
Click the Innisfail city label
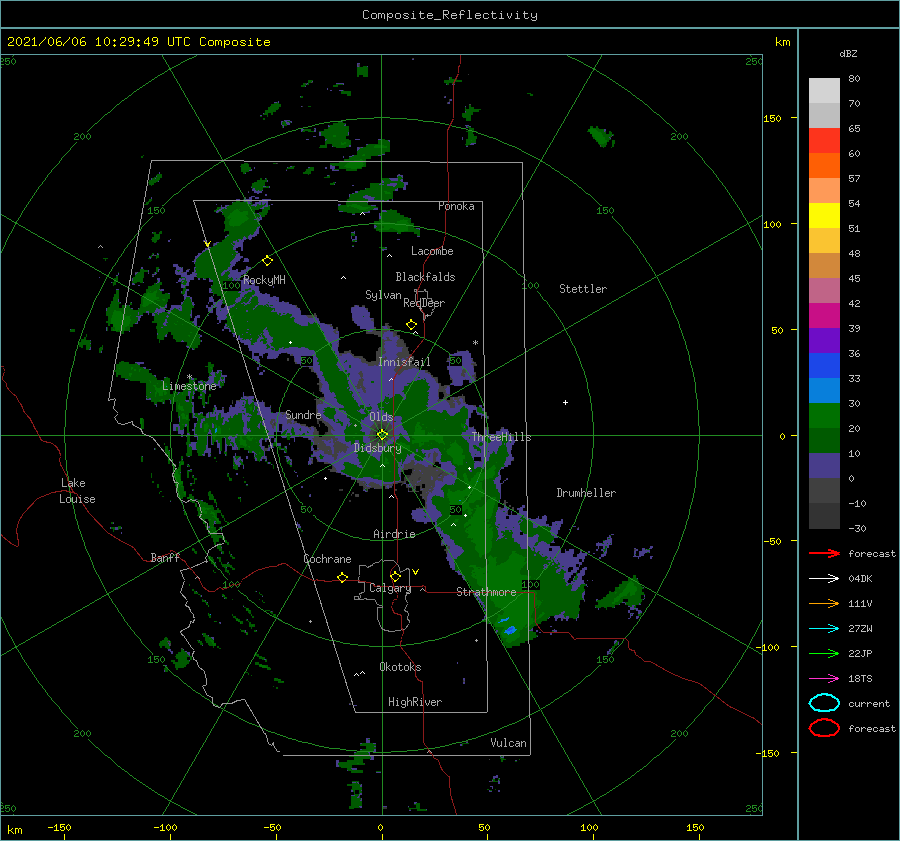[404, 362]
